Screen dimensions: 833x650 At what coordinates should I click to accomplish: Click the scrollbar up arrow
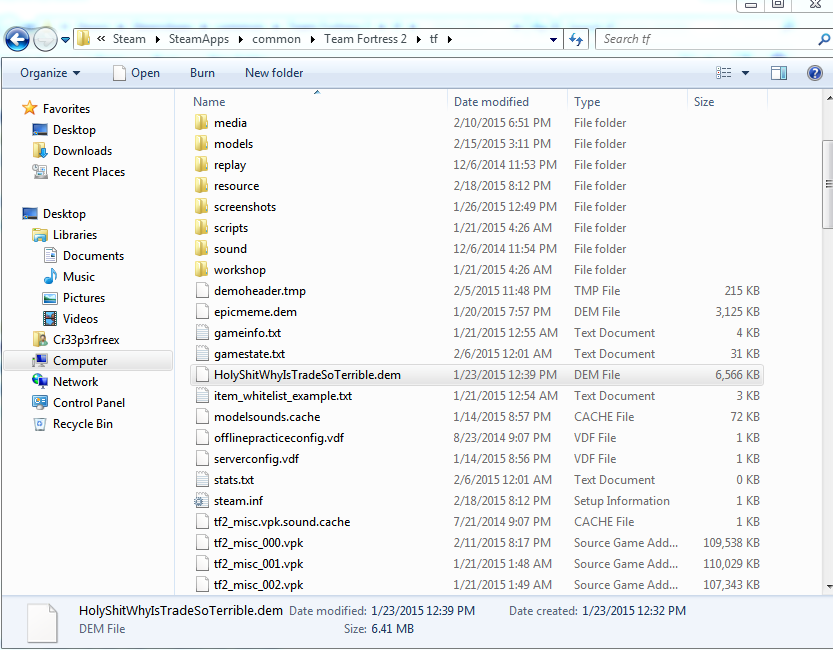click(828, 99)
